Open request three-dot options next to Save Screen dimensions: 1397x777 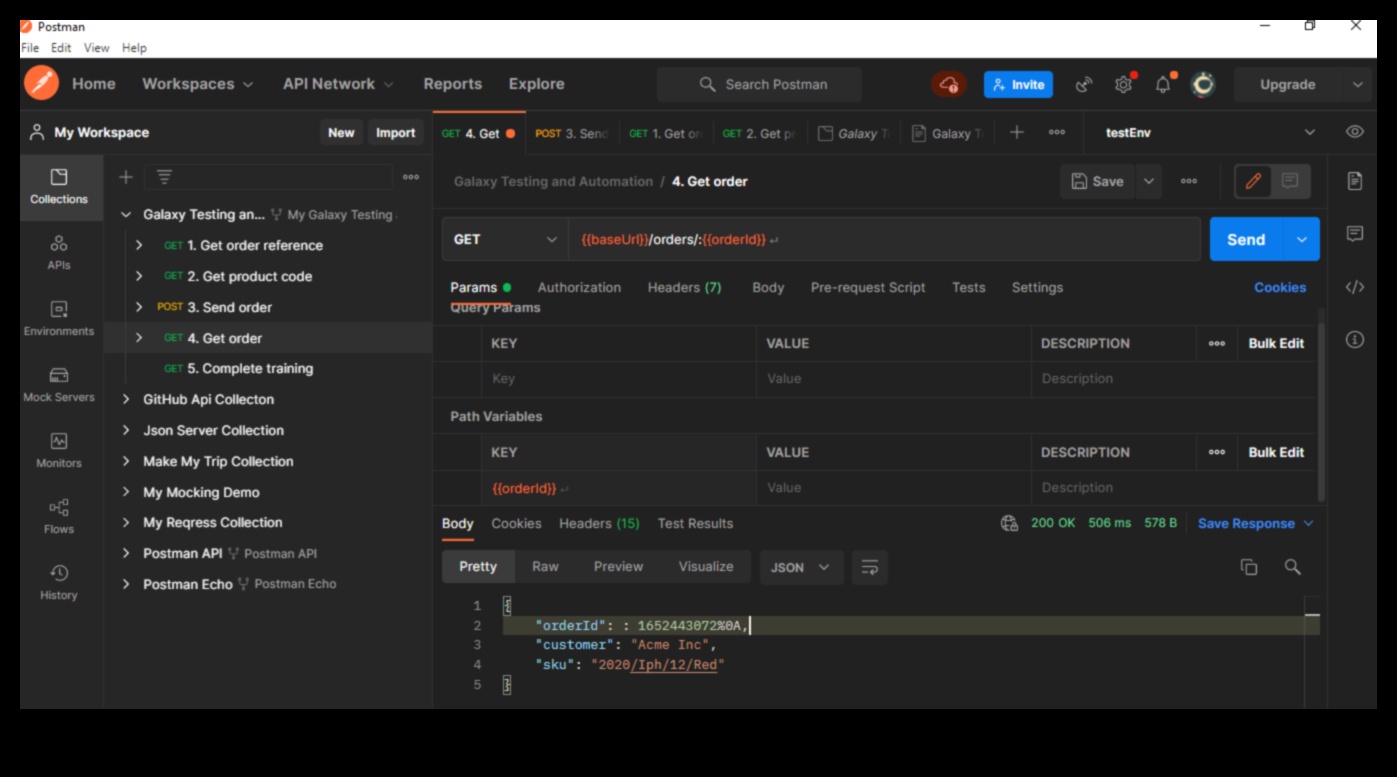1189,181
